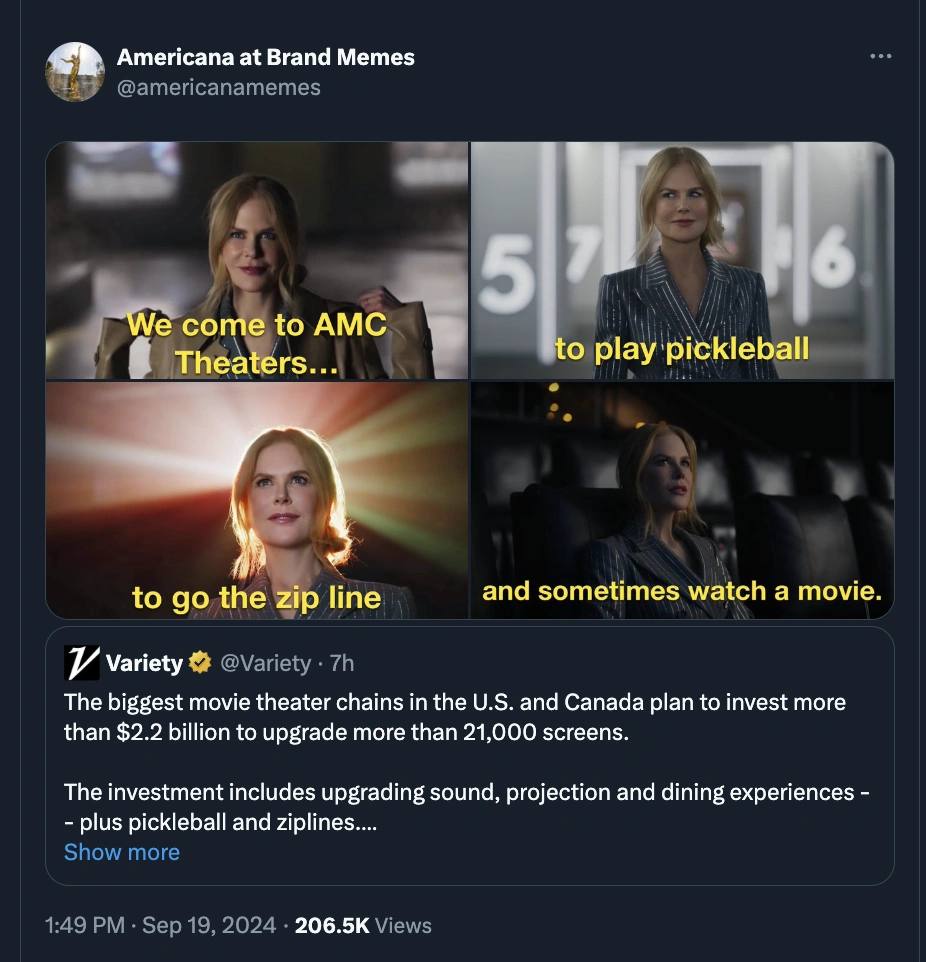This screenshot has width=926, height=962.
Task: Click the @americanamemes handle
Action: (219, 87)
